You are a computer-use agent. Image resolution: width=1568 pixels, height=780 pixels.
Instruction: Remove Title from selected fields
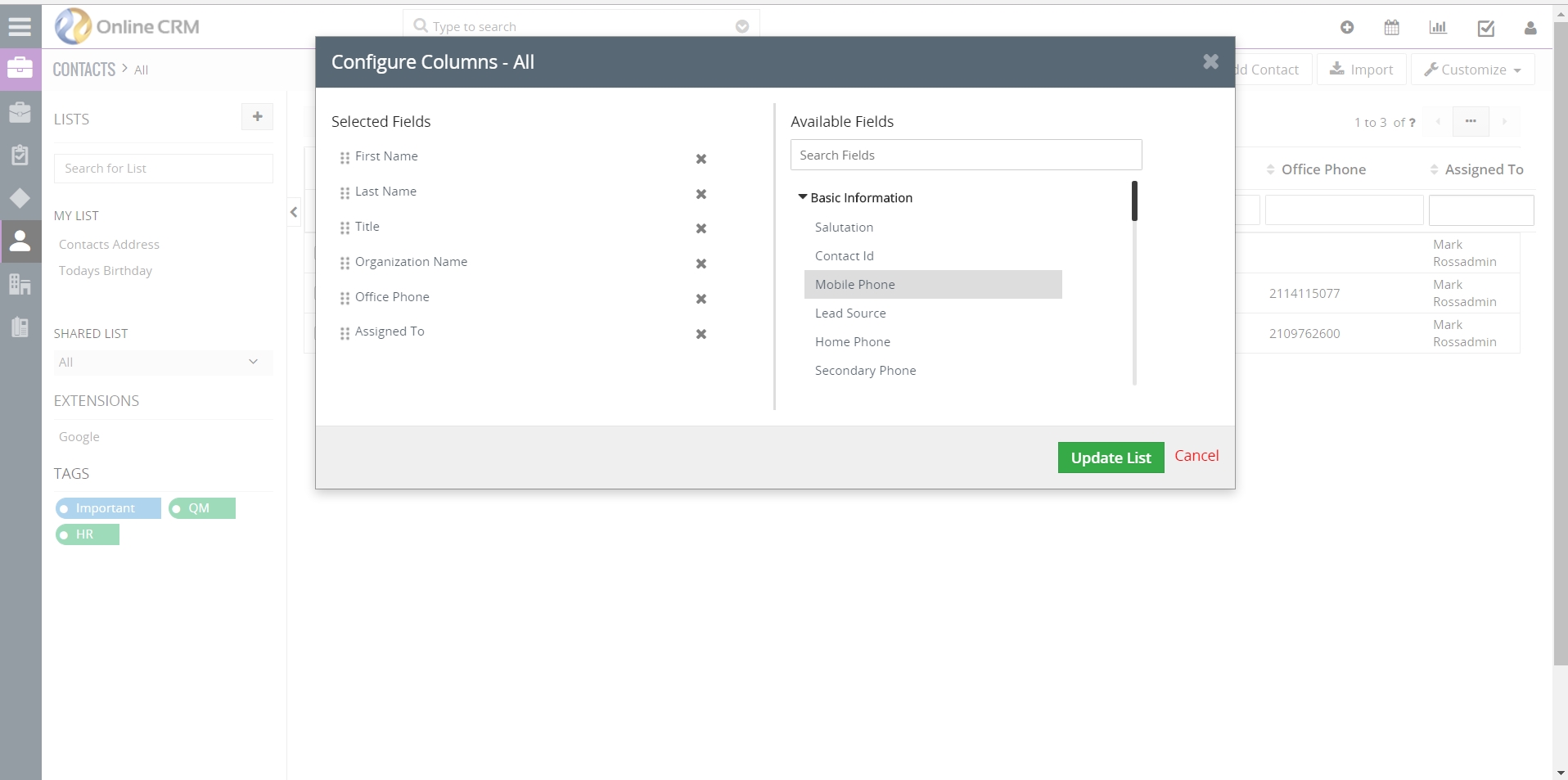701,229
